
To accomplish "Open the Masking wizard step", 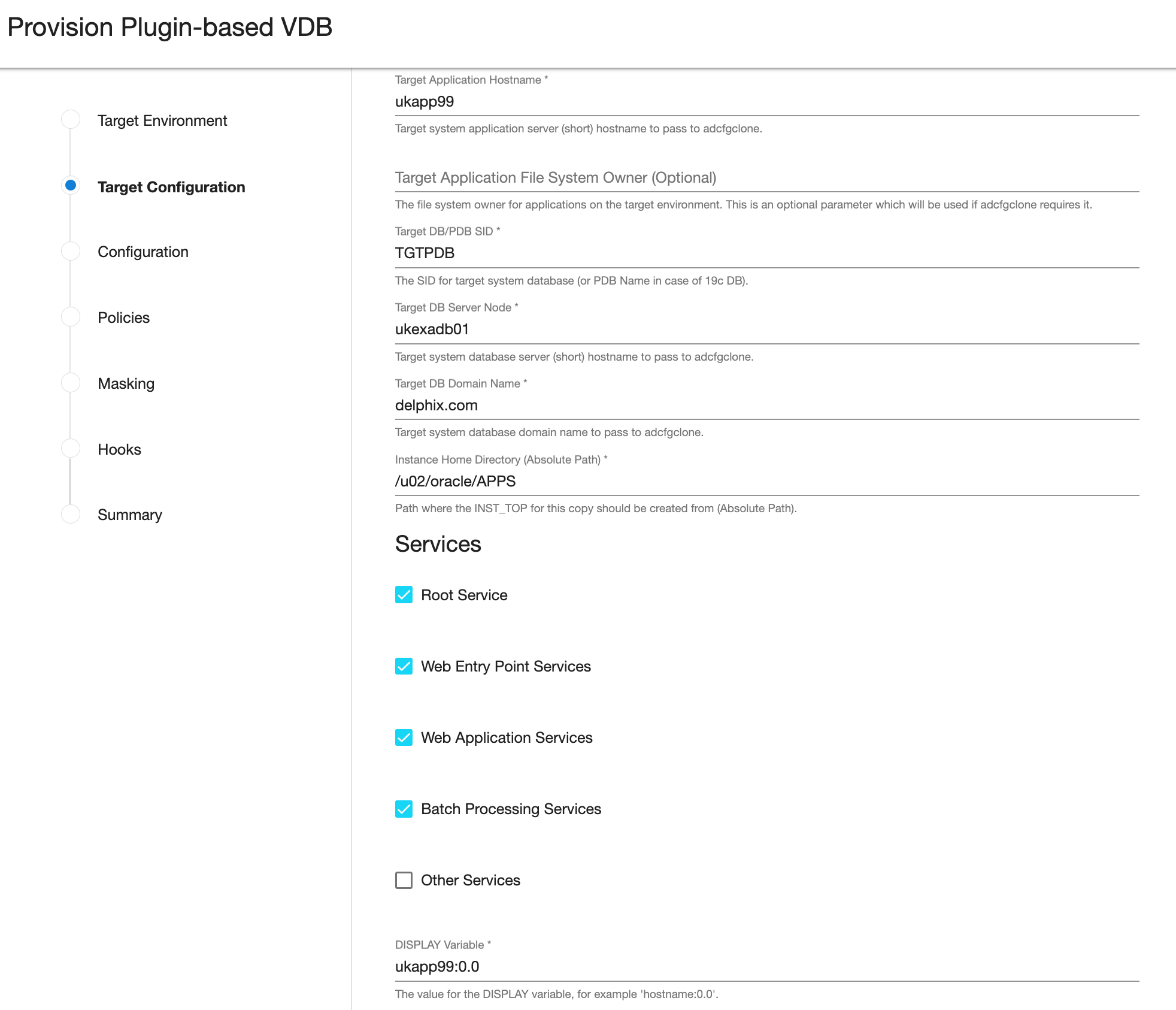I will tap(126, 383).
